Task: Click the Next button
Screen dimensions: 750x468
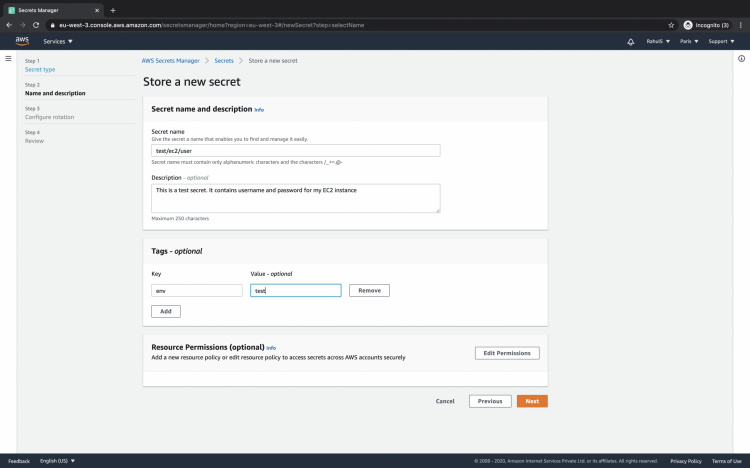Action: [x=532, y=401]
